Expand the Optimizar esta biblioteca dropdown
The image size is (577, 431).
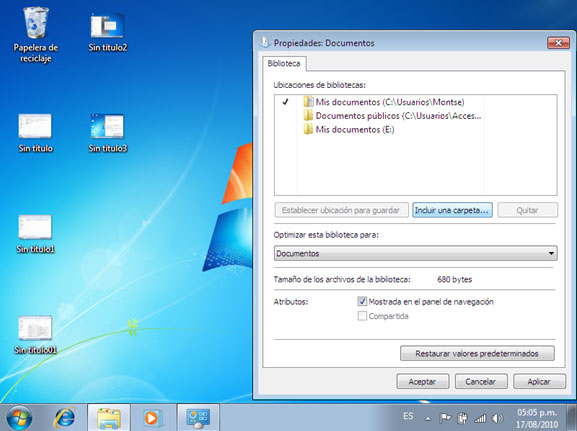415,253
